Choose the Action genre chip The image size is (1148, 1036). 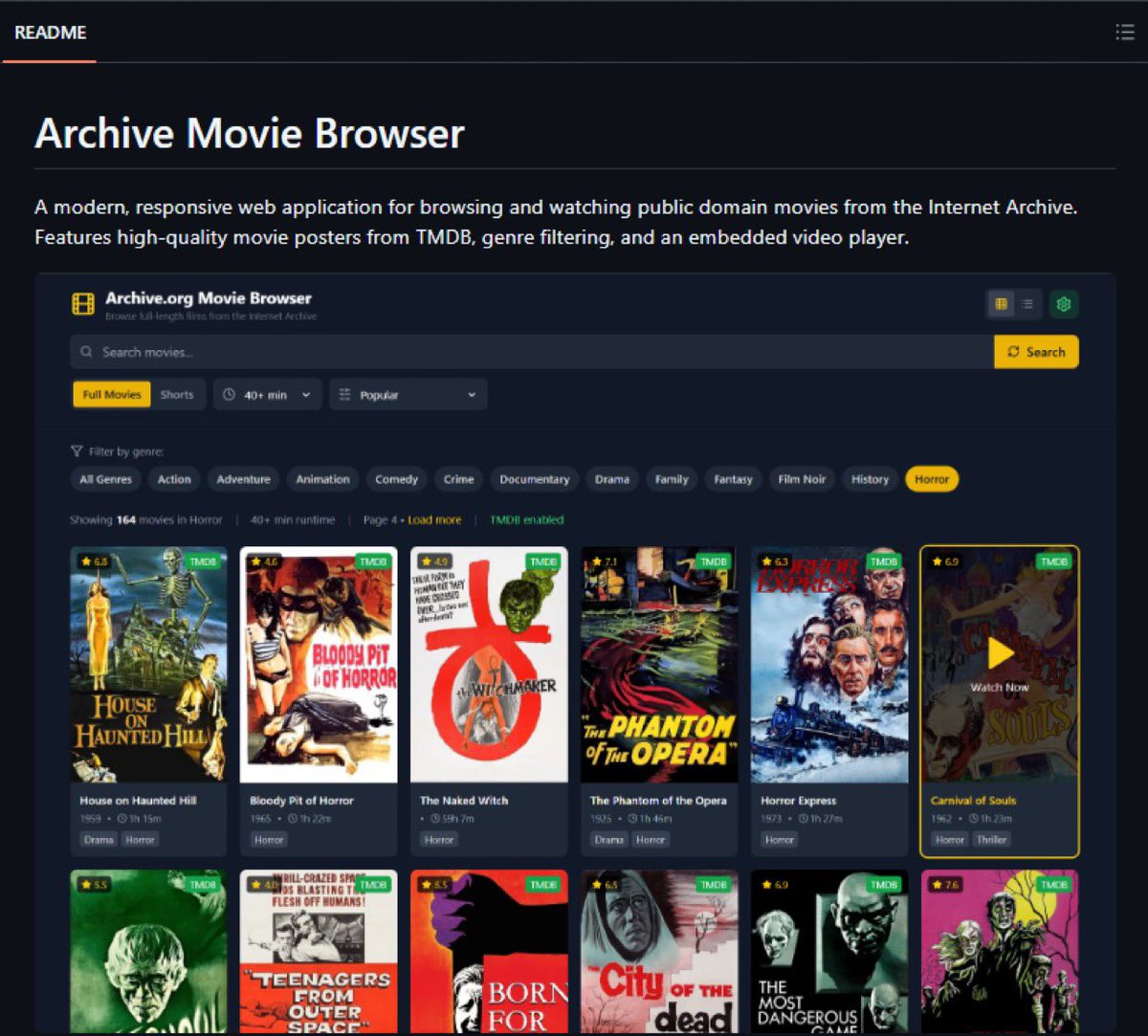click(x=174, y=479)
